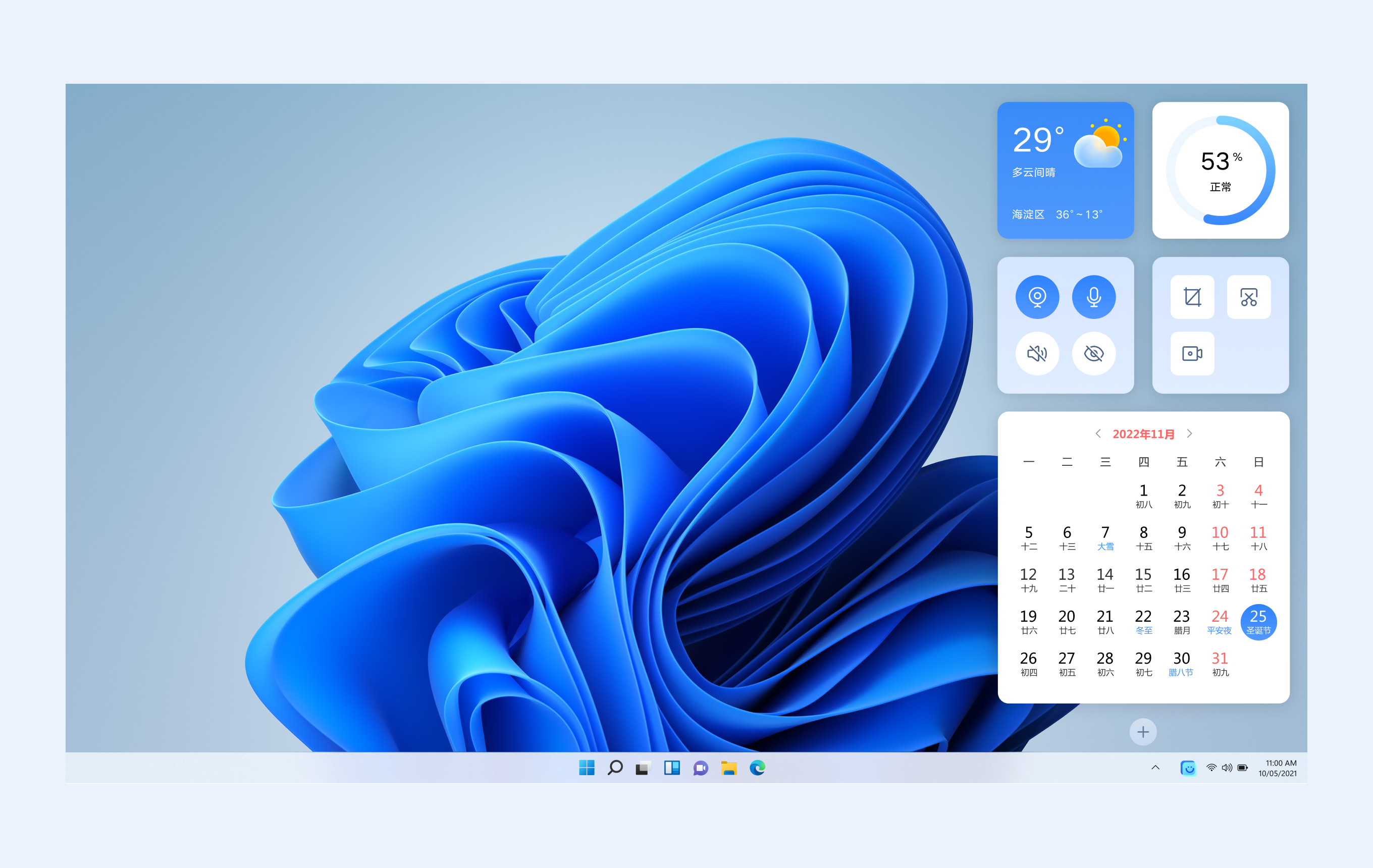The image size is (1373, 868).
Task: Select calendar date 24 平安夜
Action: [x=1220, y=622]
